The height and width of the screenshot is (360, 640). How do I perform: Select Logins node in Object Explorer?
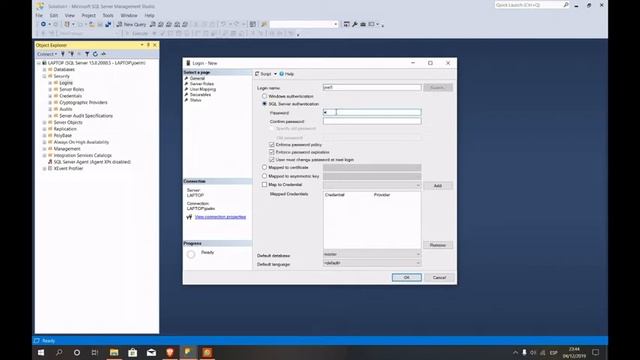tap(66, 83)
